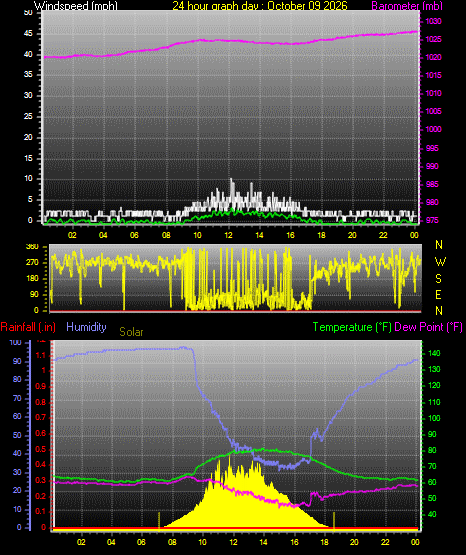Click the sunrise marker line near 07
This screenshot has width=466, height=555.
pos(159,521)
